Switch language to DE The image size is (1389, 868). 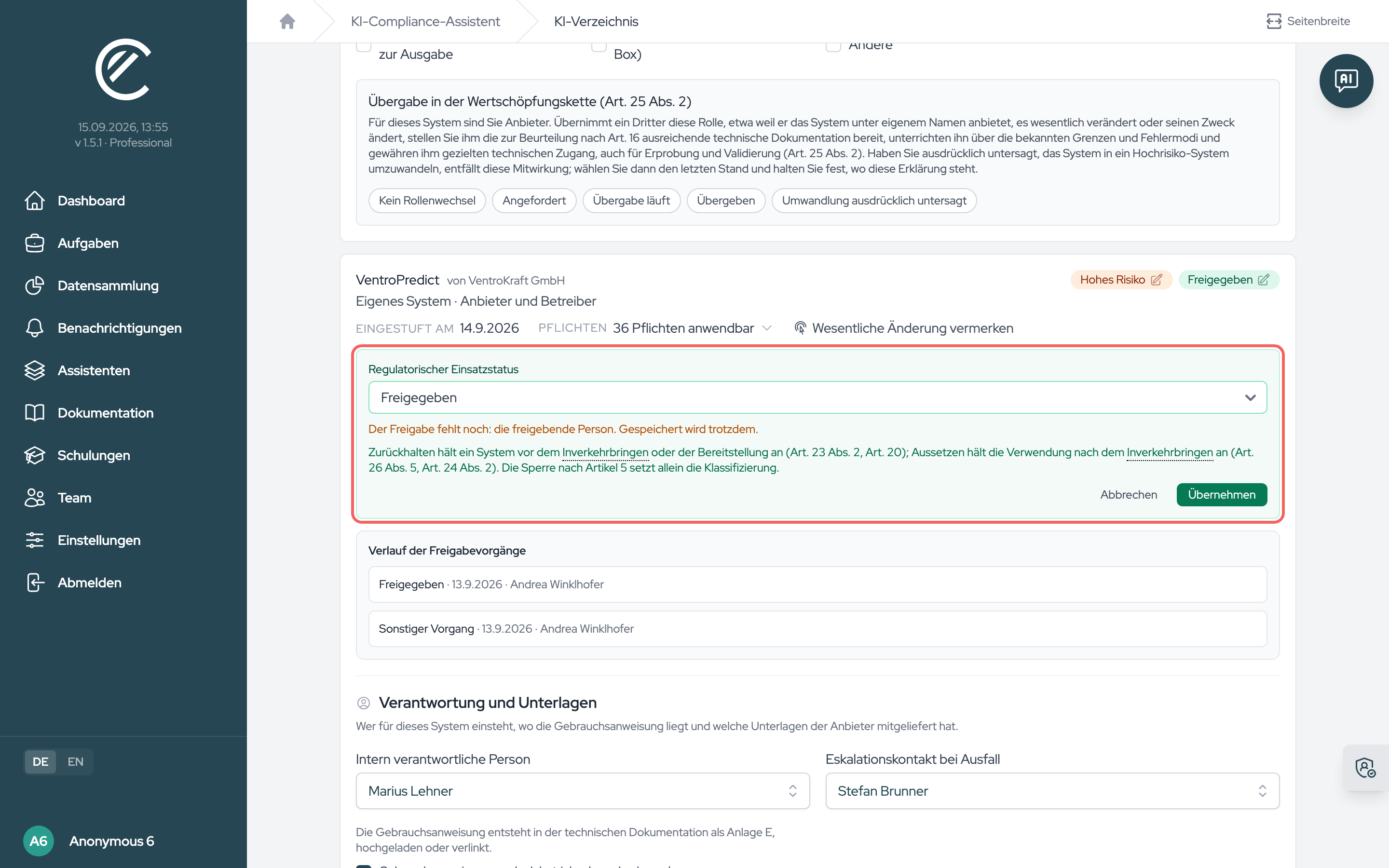click(40, 762)
